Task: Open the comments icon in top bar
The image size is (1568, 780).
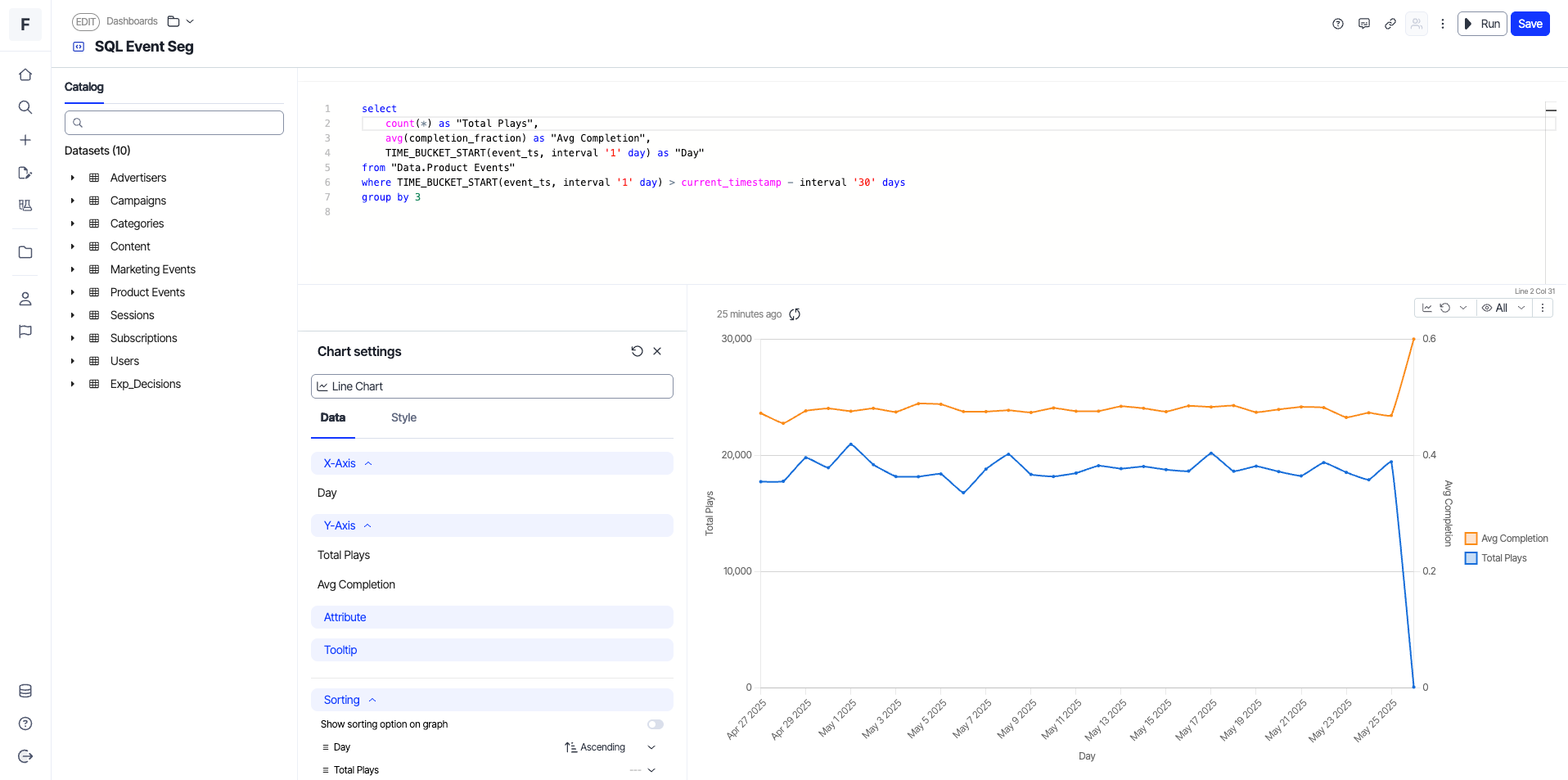Action: coord(1364,24)
